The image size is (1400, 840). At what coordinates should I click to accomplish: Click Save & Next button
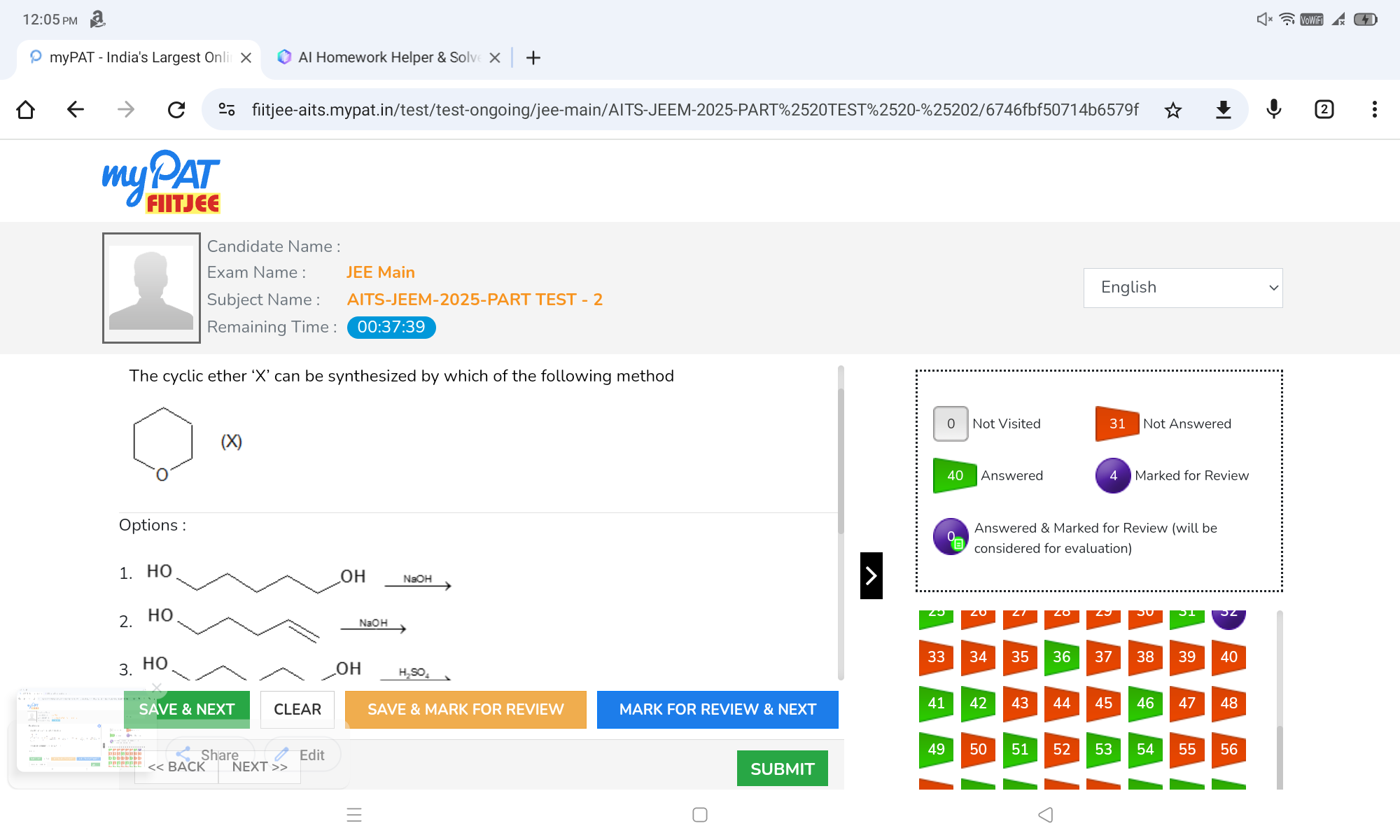tap(187, 710)
